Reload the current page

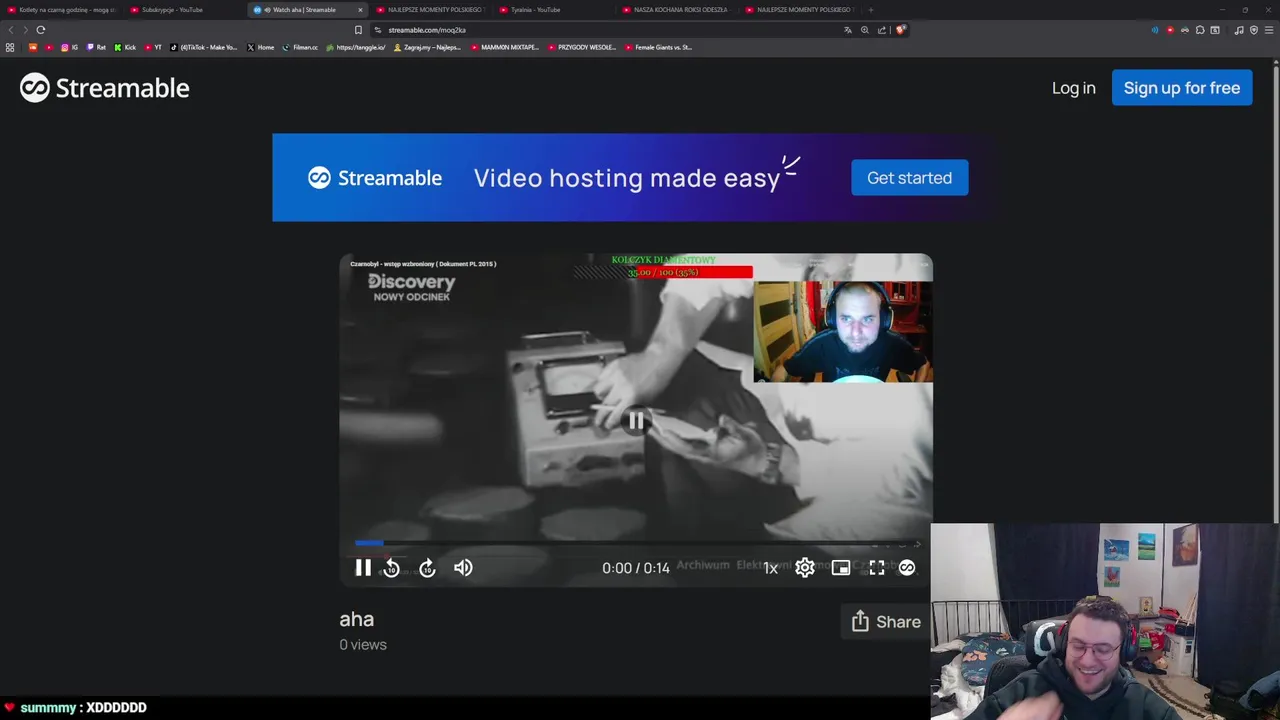click(x=41, y=30)
